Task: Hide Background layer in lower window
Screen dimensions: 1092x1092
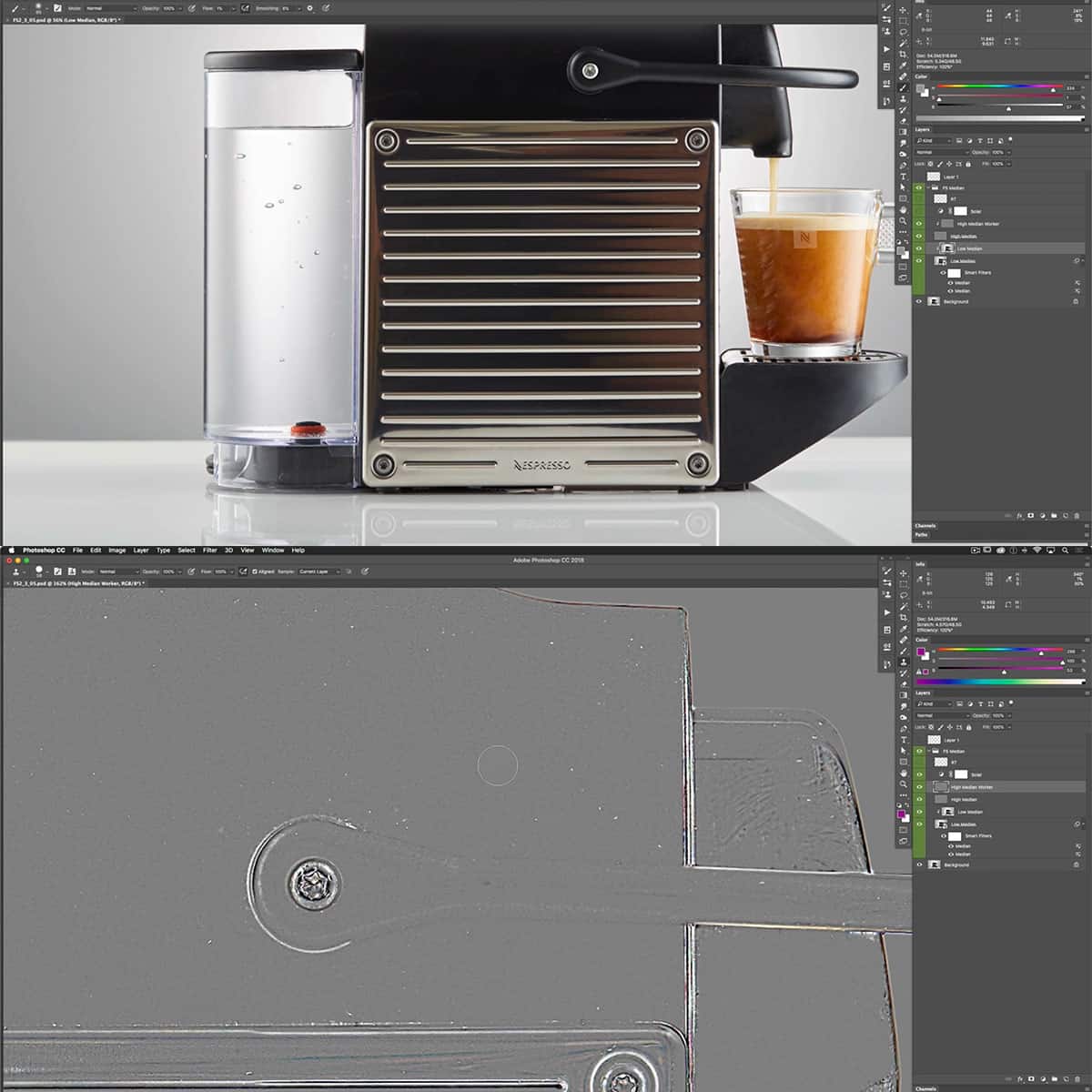Action: coord(919,864)
